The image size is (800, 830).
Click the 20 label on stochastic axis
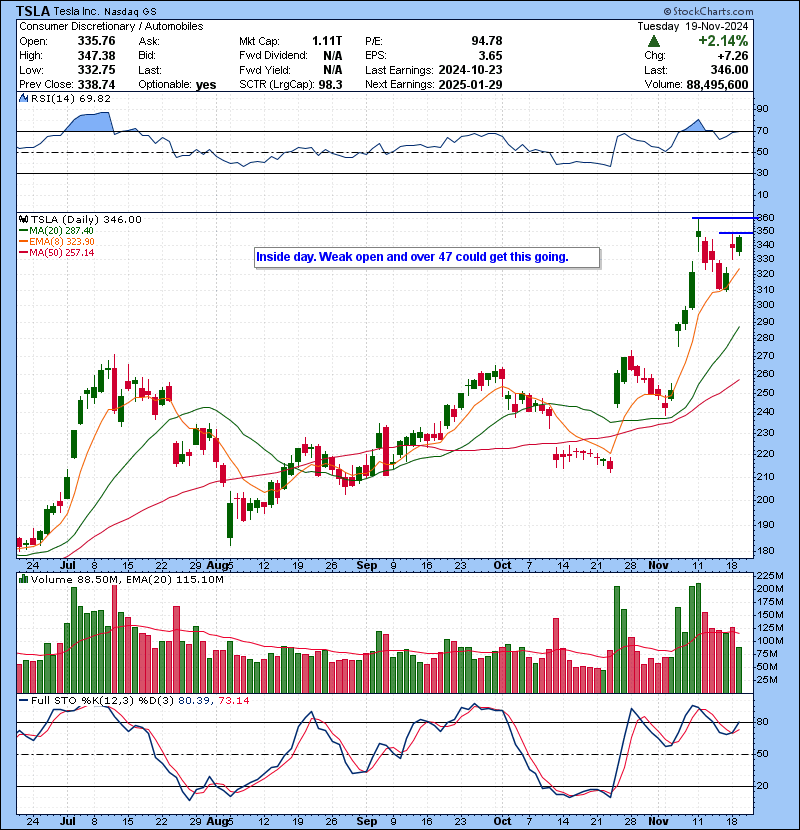point(762,786)
